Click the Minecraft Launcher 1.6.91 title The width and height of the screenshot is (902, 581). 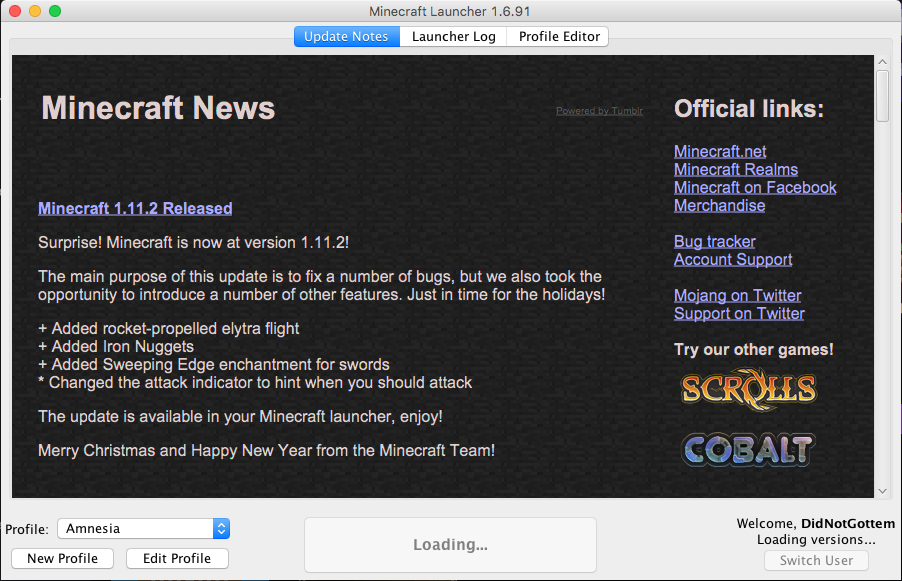click(x=450, y=12)
